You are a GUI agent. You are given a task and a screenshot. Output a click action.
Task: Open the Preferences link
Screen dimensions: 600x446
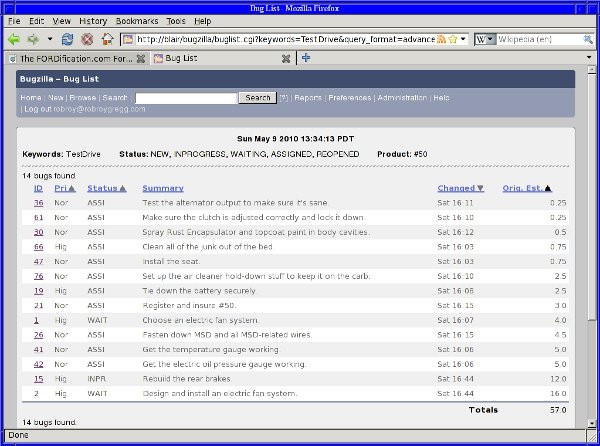350,98
